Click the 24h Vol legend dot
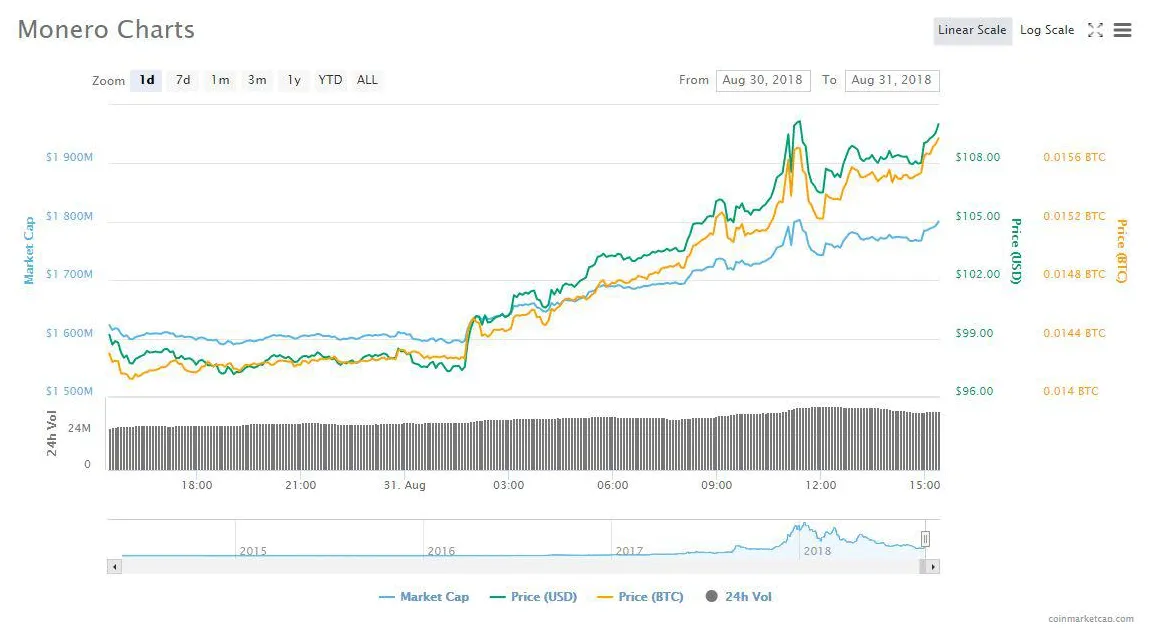Image resolution: width=1149 pixels, height=632 pixels. point(712,596)
